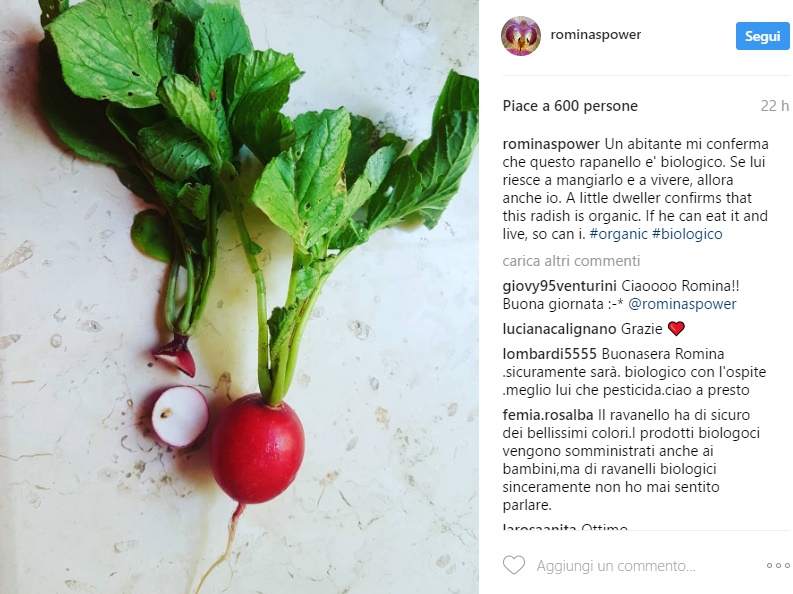Click the red heart emoji in comment
Image resolution: width=793 pixels, height=594 pixels.
tap(676, 329)
